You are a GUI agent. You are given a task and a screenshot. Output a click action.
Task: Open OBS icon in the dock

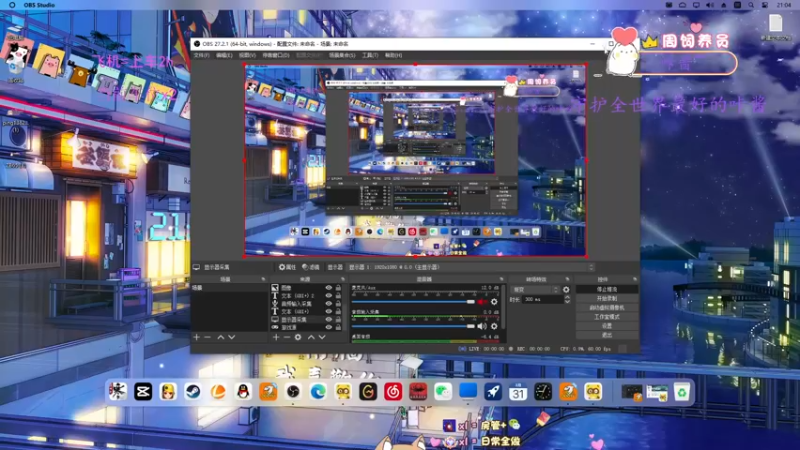pyautogui.click(x=293, y=392)
